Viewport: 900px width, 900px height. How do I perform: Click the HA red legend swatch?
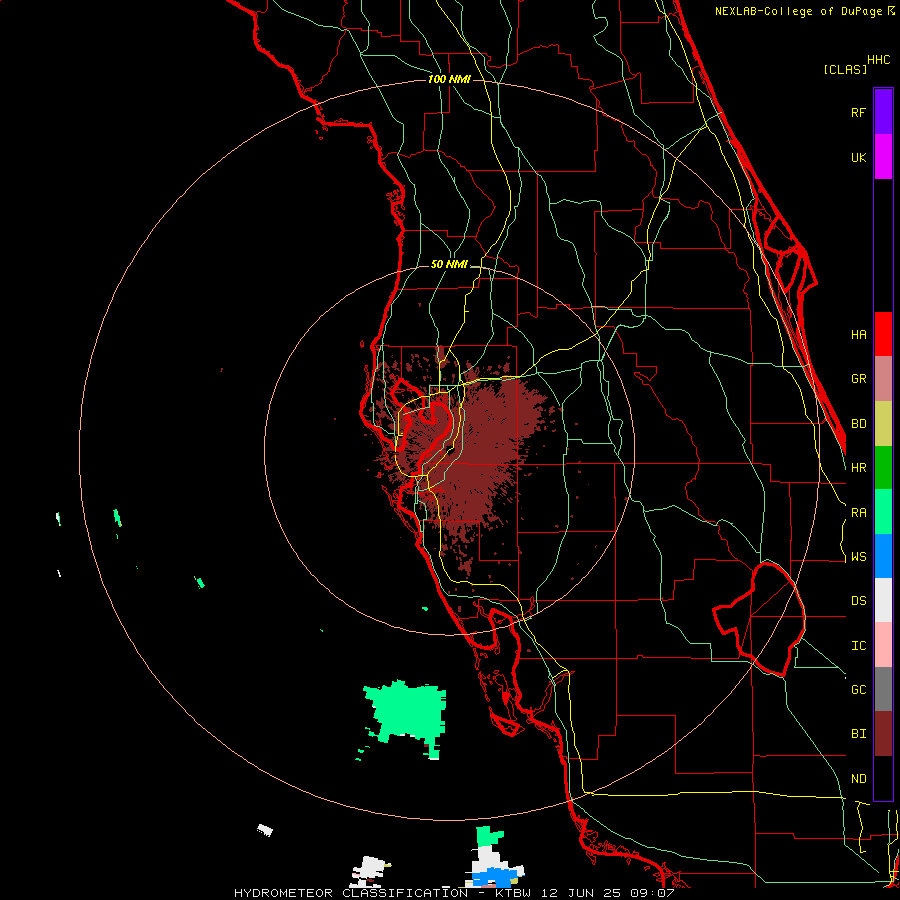coord(883,334)
